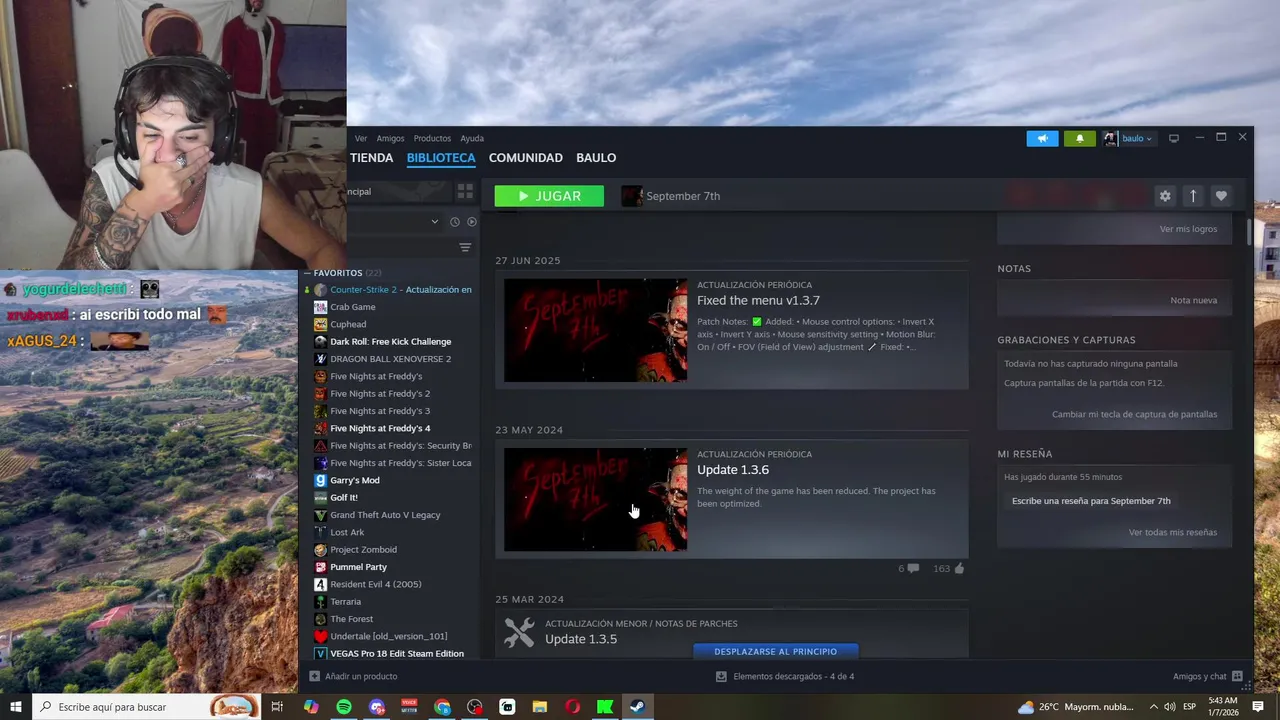Open game settings gear icon
This screenshot has width=1280, height=720.
pos(1165,196)
